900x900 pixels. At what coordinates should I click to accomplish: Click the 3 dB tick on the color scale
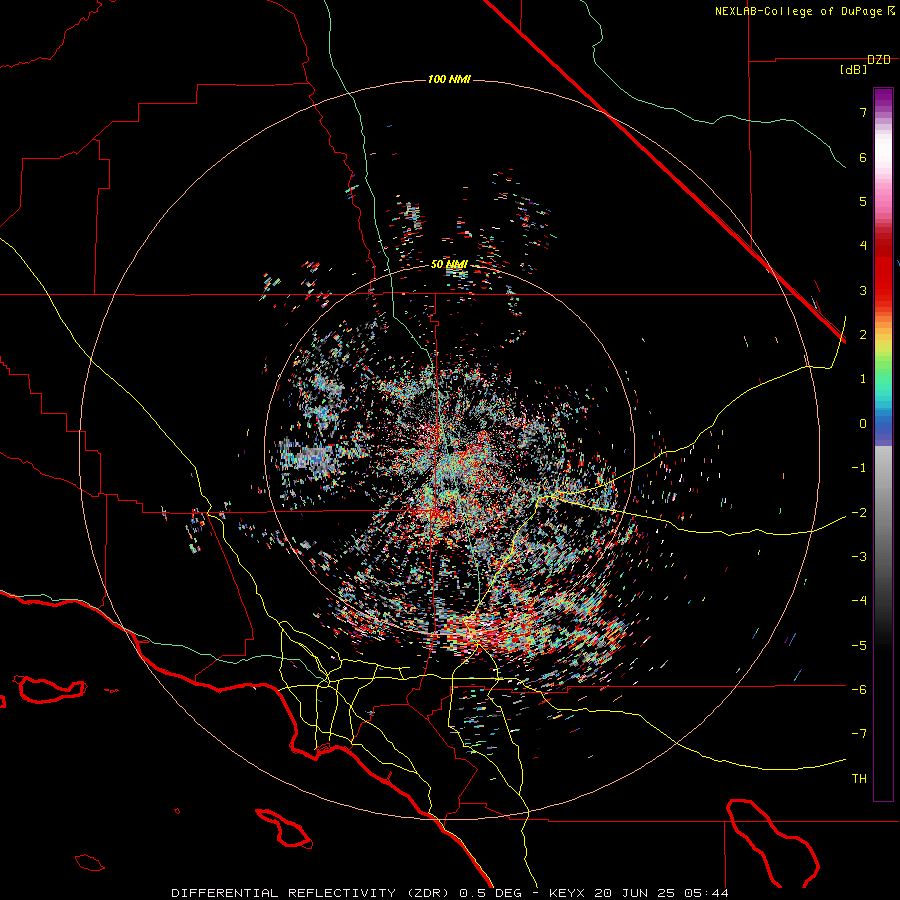click(x=863, y=290)
